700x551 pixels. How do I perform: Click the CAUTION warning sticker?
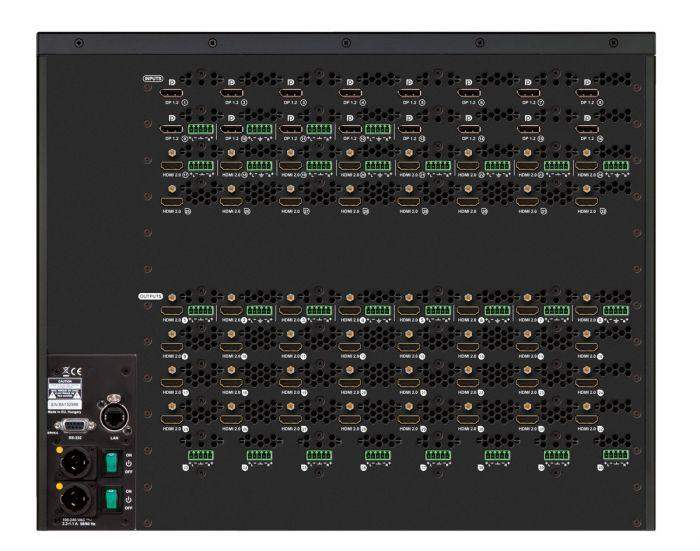pyautogui.click(x=65, y=388)
